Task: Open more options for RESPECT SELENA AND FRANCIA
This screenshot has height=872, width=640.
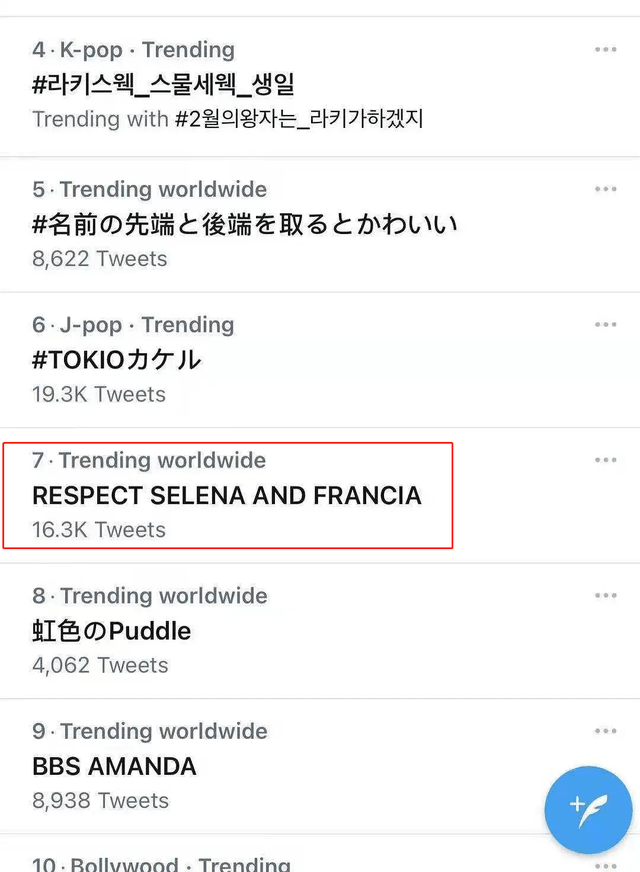Action: tap(605, 460)
